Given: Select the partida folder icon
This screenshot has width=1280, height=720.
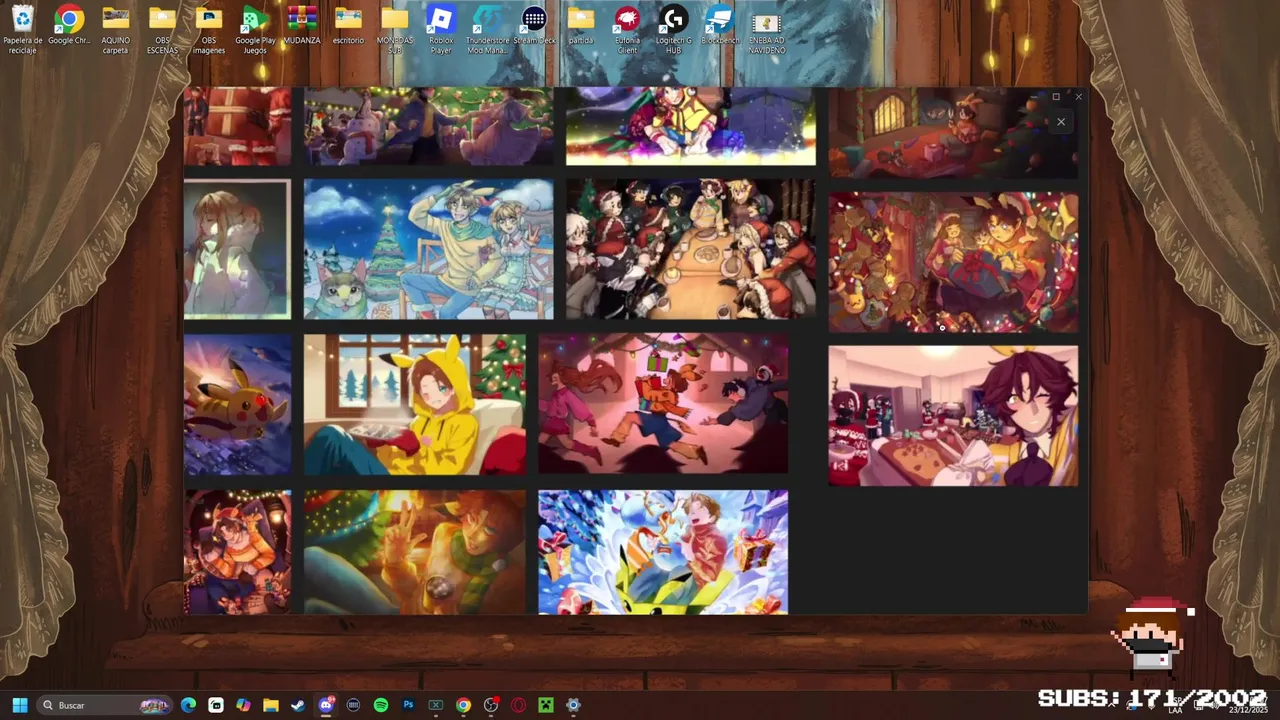Looking at the screenshot, I should tap(581, 27).
